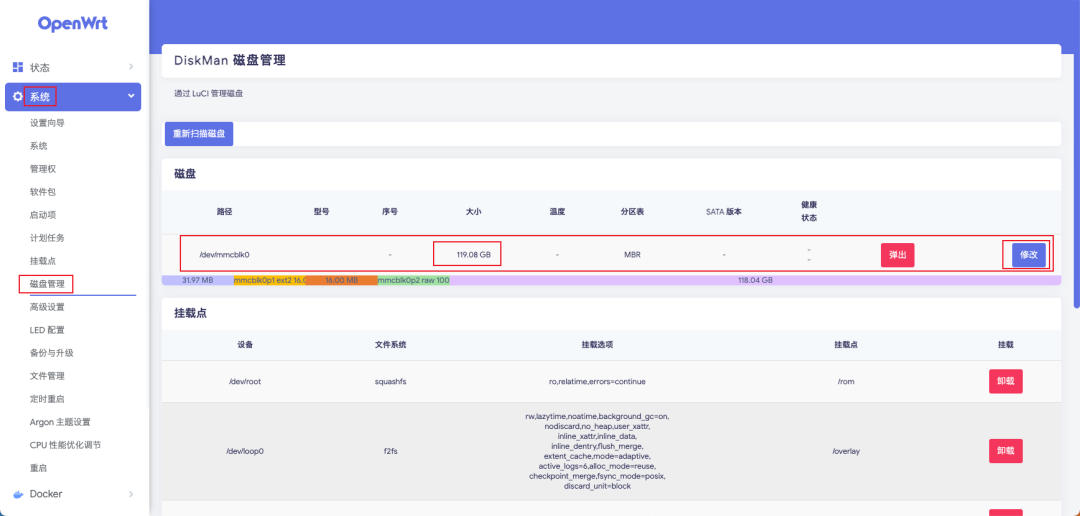
Task: Click the /dev/loop0 device cell
Action: [x=245, y=451]
